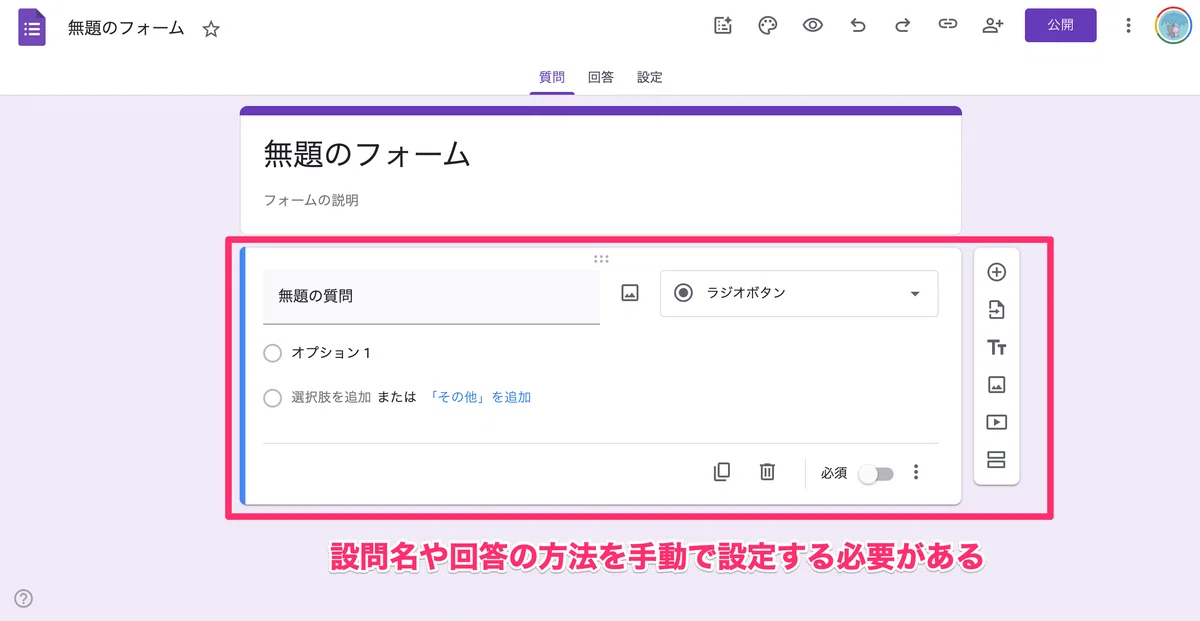Click the 無題のフォーム header file name
Screen dimensions: 1200x621
[126, 28]
